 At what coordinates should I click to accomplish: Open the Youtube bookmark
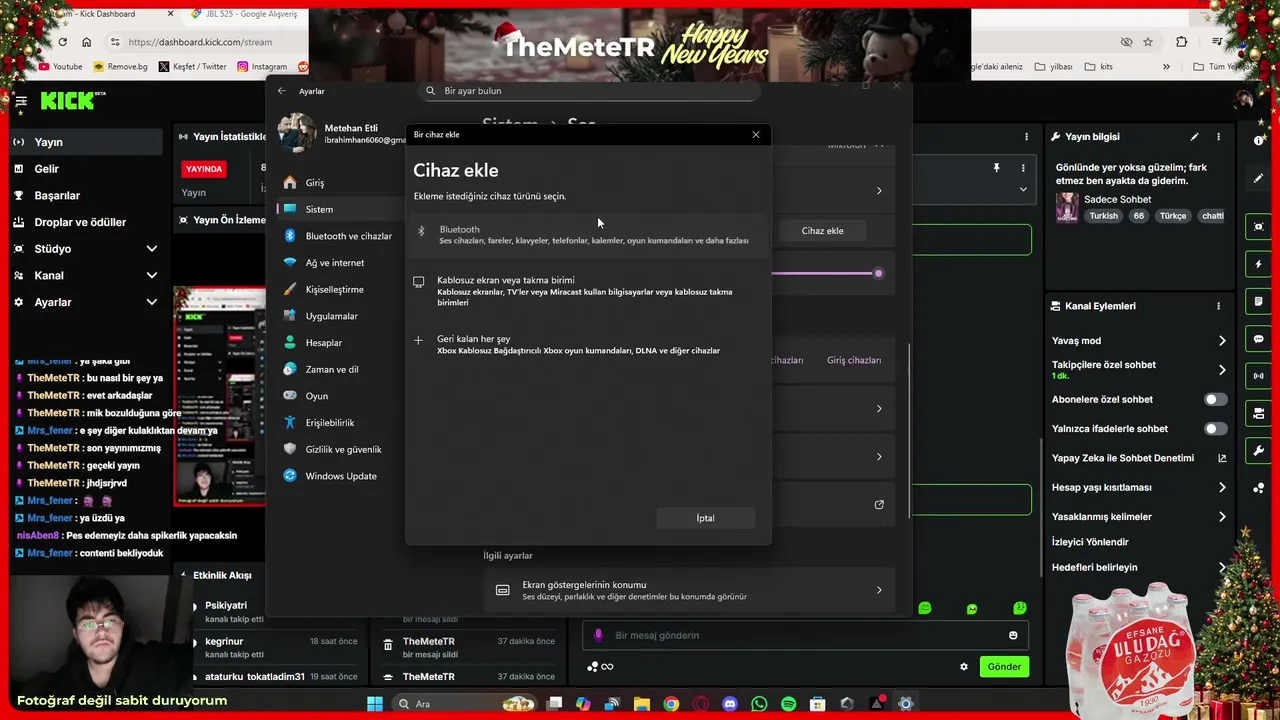61,67
